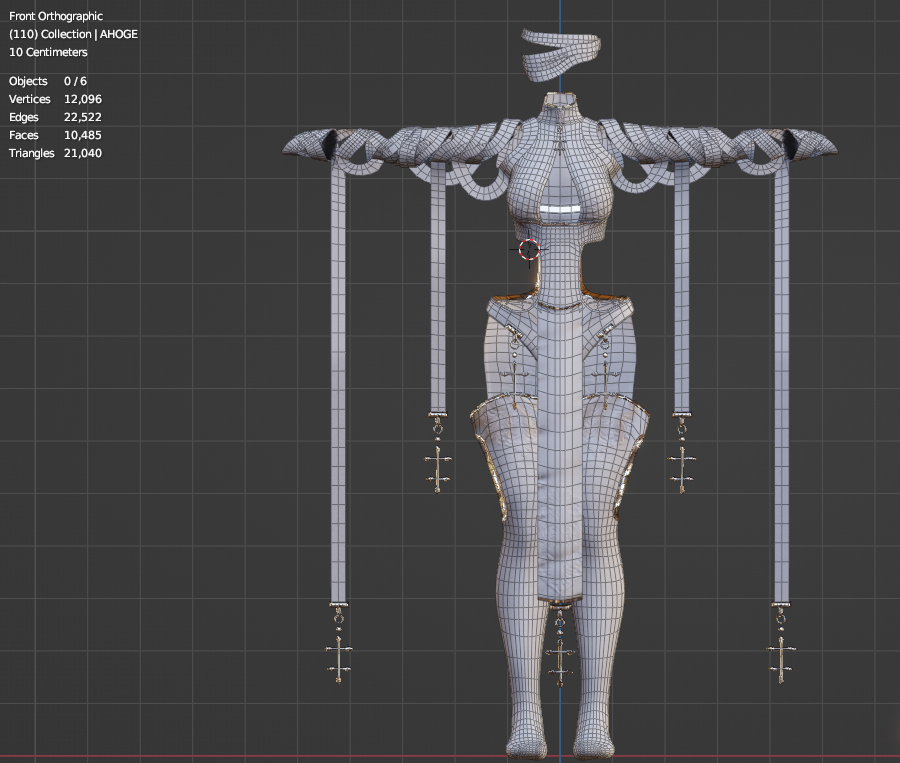Click the long front cloth panel
Viewport: 900px width, 763px height.
pyautogui.click(x=560, y=450)
